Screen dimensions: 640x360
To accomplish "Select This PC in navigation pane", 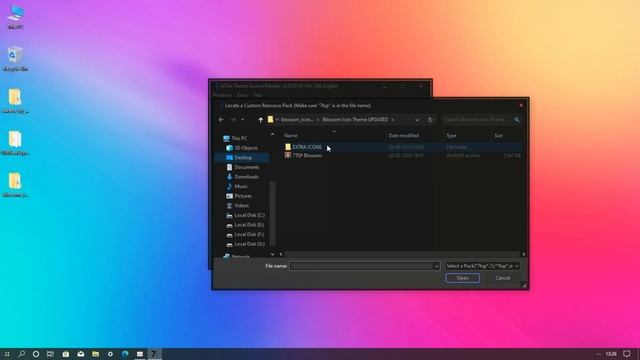I will pos(239,138).
